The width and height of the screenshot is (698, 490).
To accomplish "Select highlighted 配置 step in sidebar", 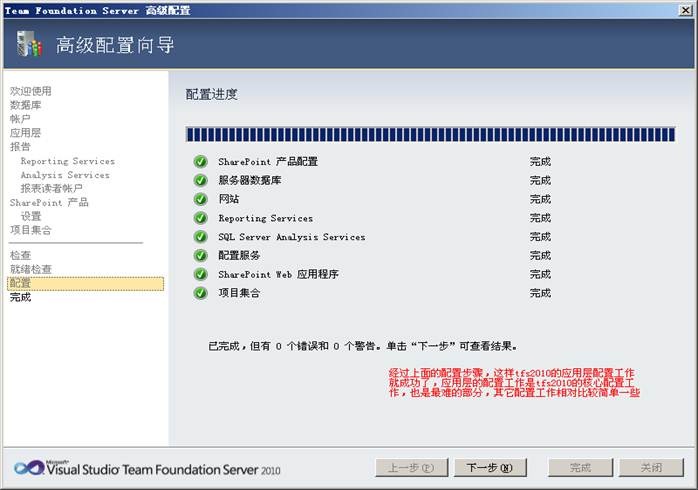I will tap(85, 283).
